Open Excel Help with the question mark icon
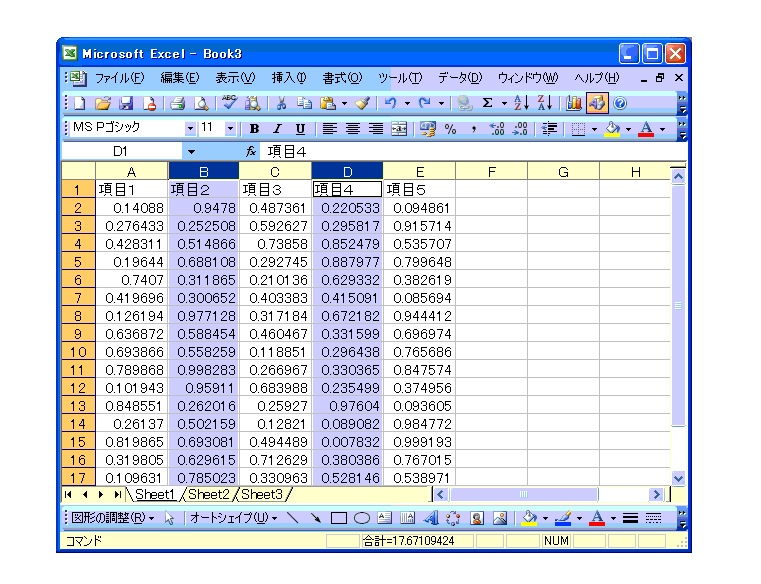Viewport: 761px width, 584px height. coord(620,103)
